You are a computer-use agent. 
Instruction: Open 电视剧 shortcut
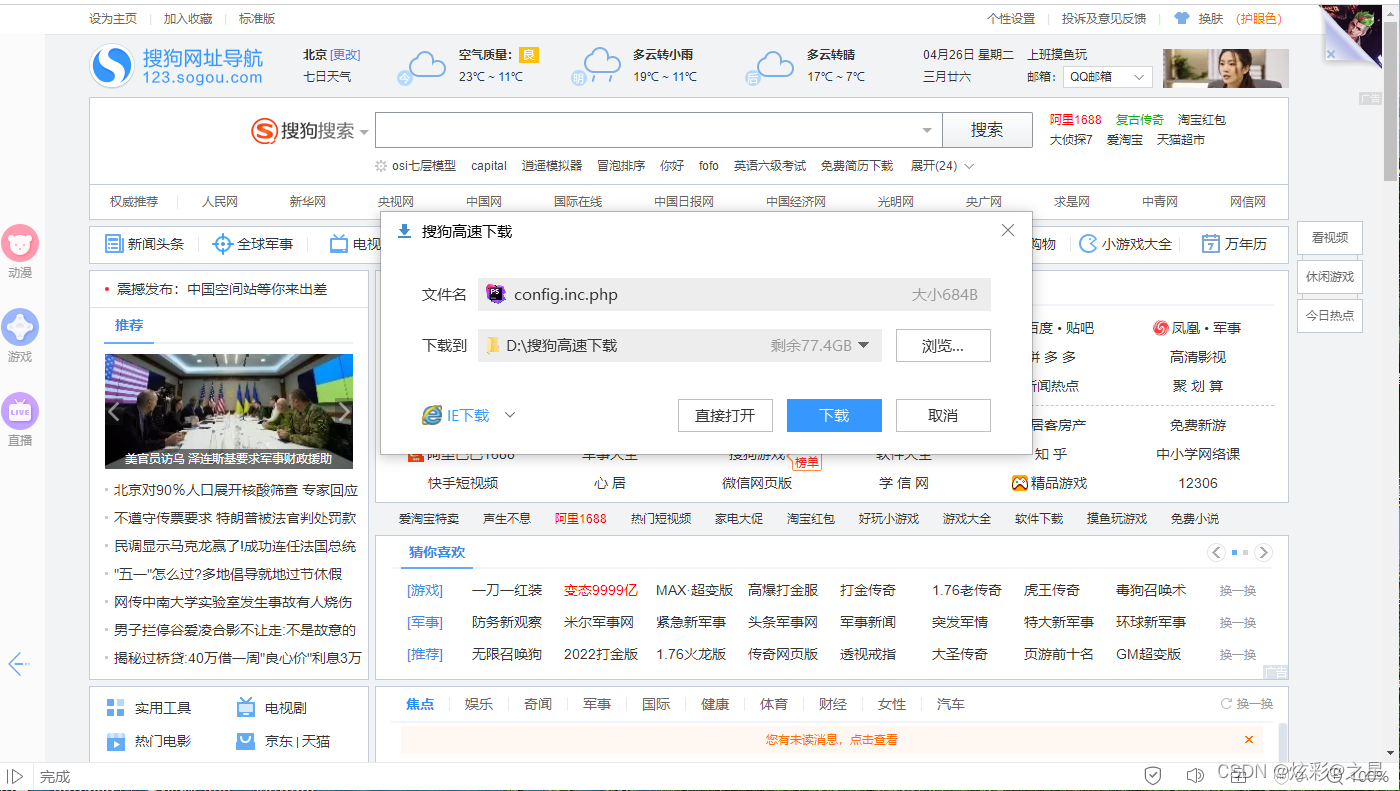click(x=271, y=708)
